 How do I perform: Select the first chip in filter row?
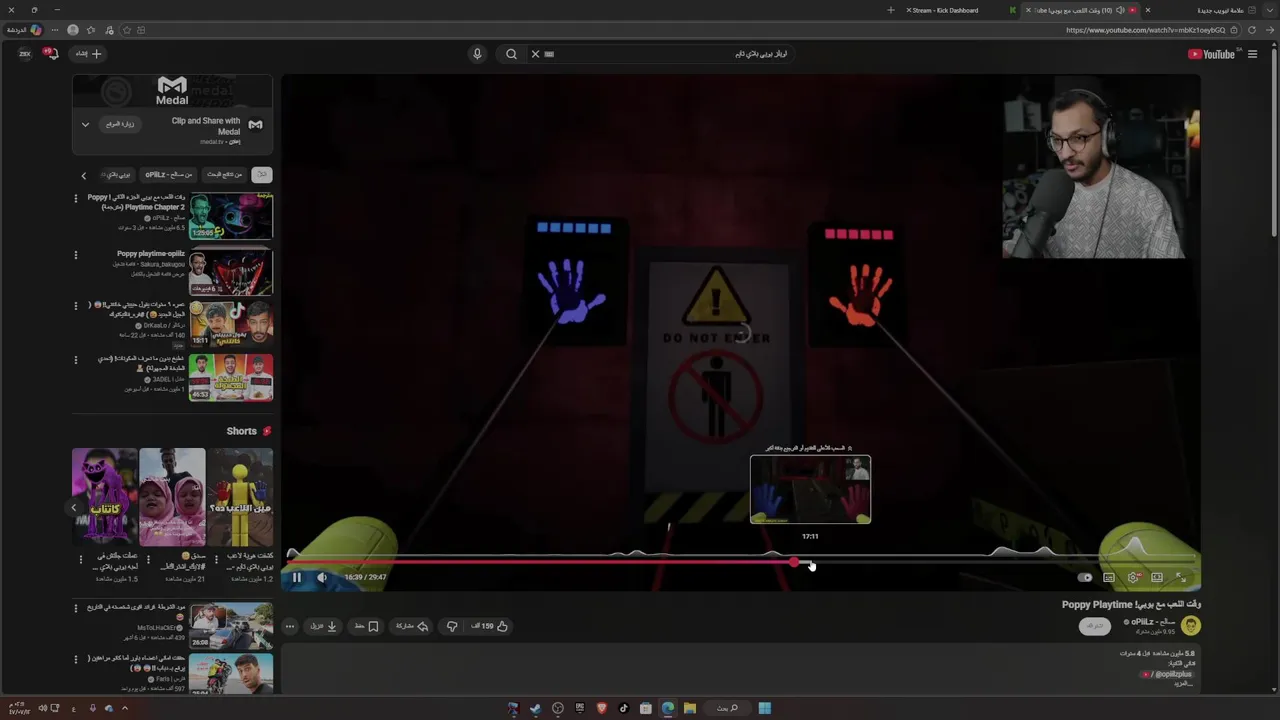262,174
